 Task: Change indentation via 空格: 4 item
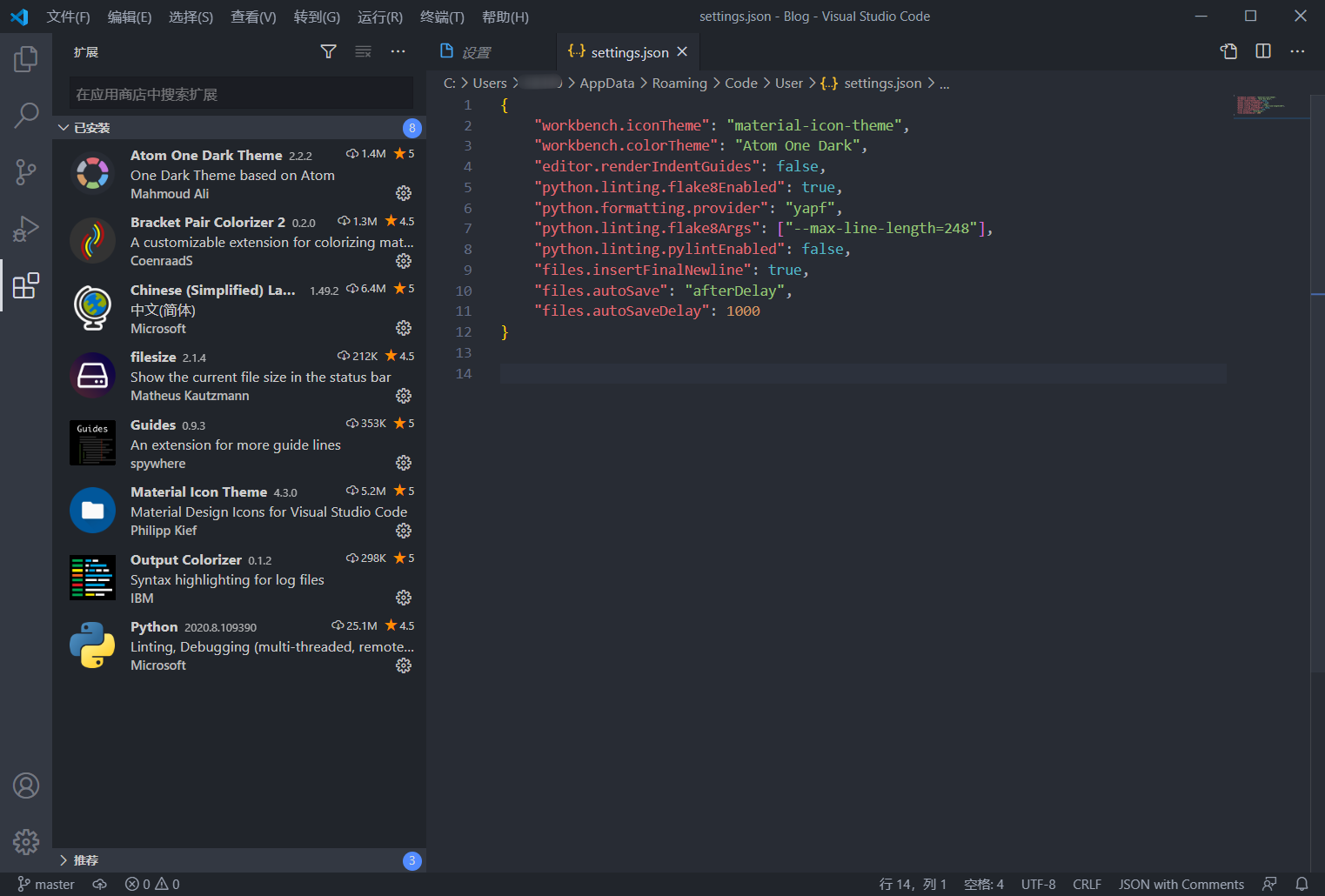tap(984, 884)
